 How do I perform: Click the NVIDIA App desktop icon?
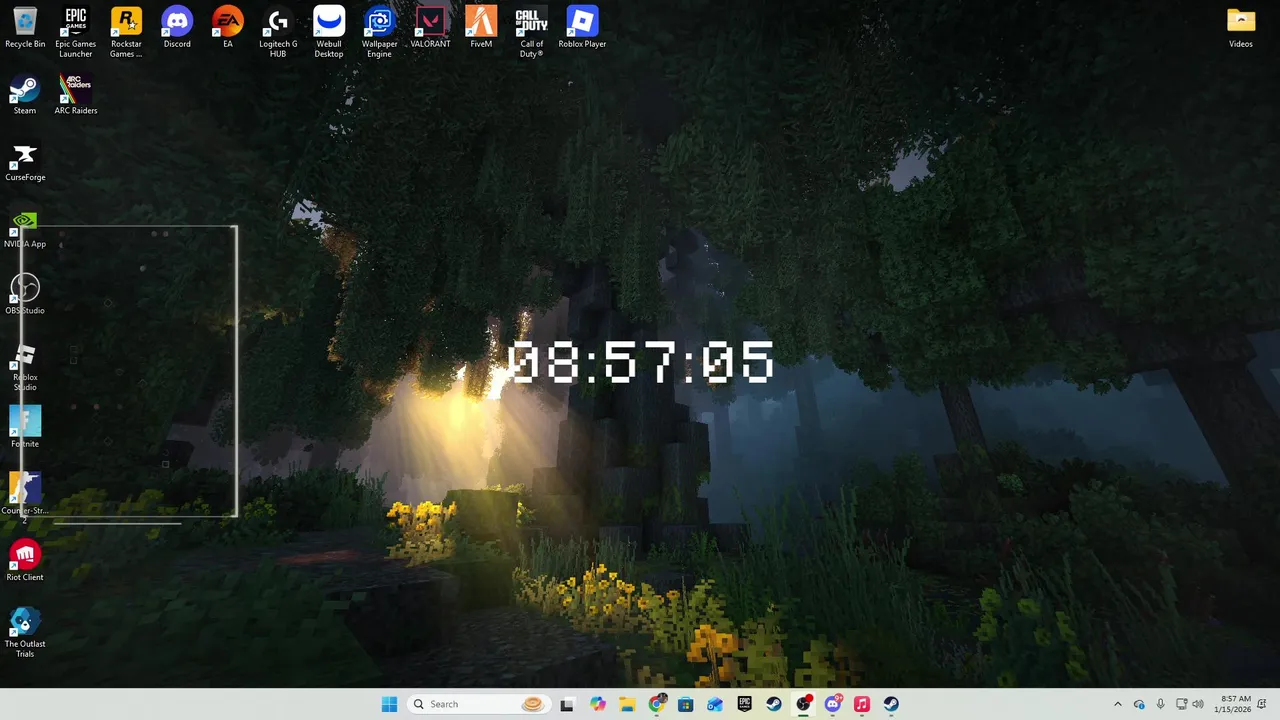[x=25, y=228]
